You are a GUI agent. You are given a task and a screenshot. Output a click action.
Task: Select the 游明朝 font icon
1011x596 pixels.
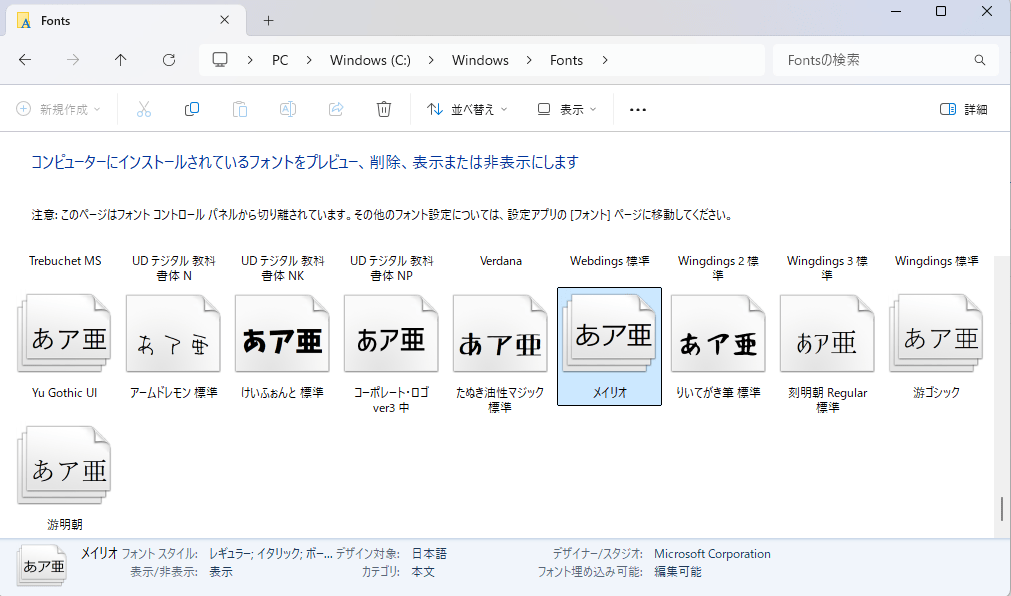coord(64,465)
